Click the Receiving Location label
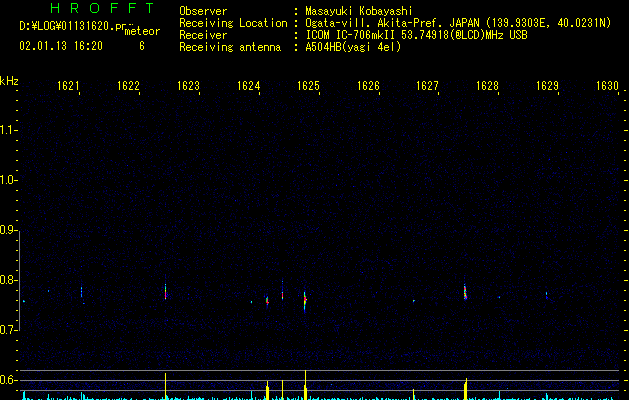Screen dimensions: 629x400 233,23
